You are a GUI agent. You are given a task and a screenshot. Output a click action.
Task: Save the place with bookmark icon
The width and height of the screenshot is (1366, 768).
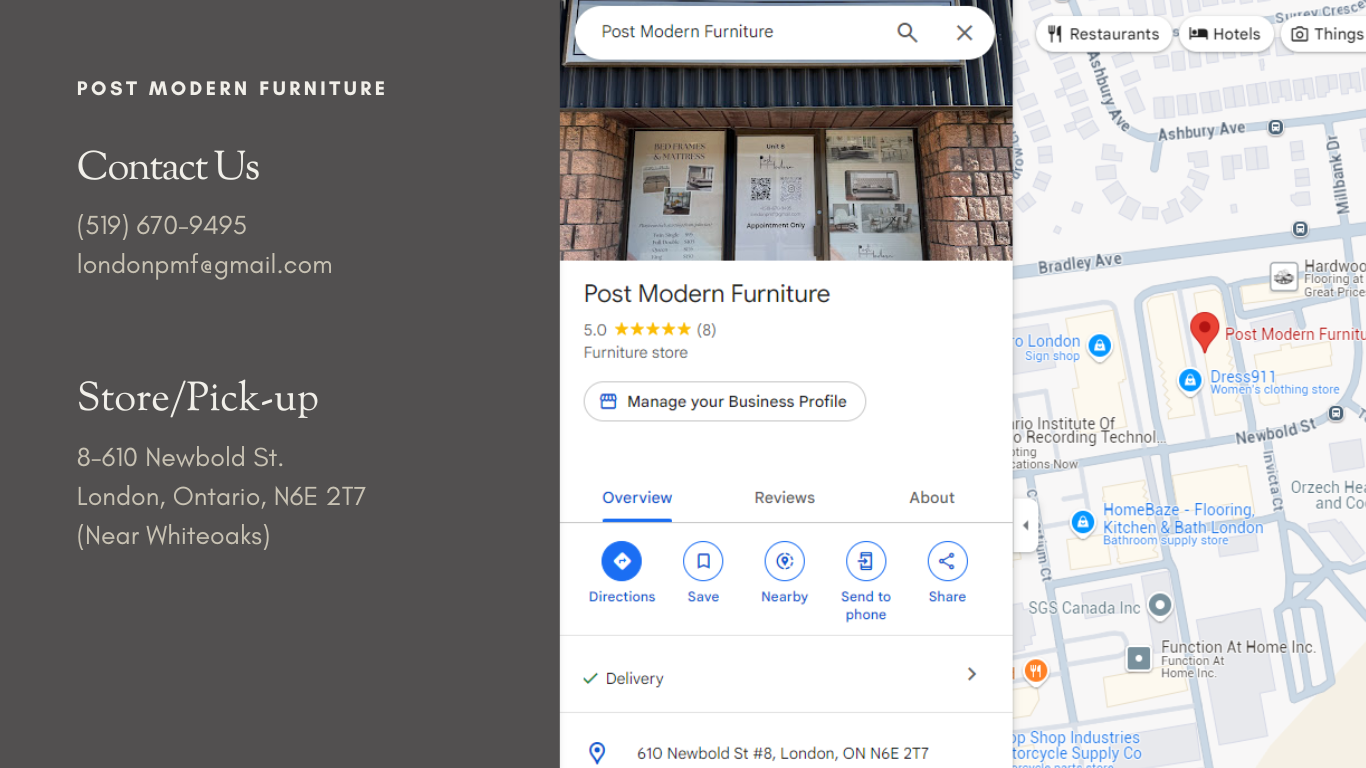click(x=703, y=561)
